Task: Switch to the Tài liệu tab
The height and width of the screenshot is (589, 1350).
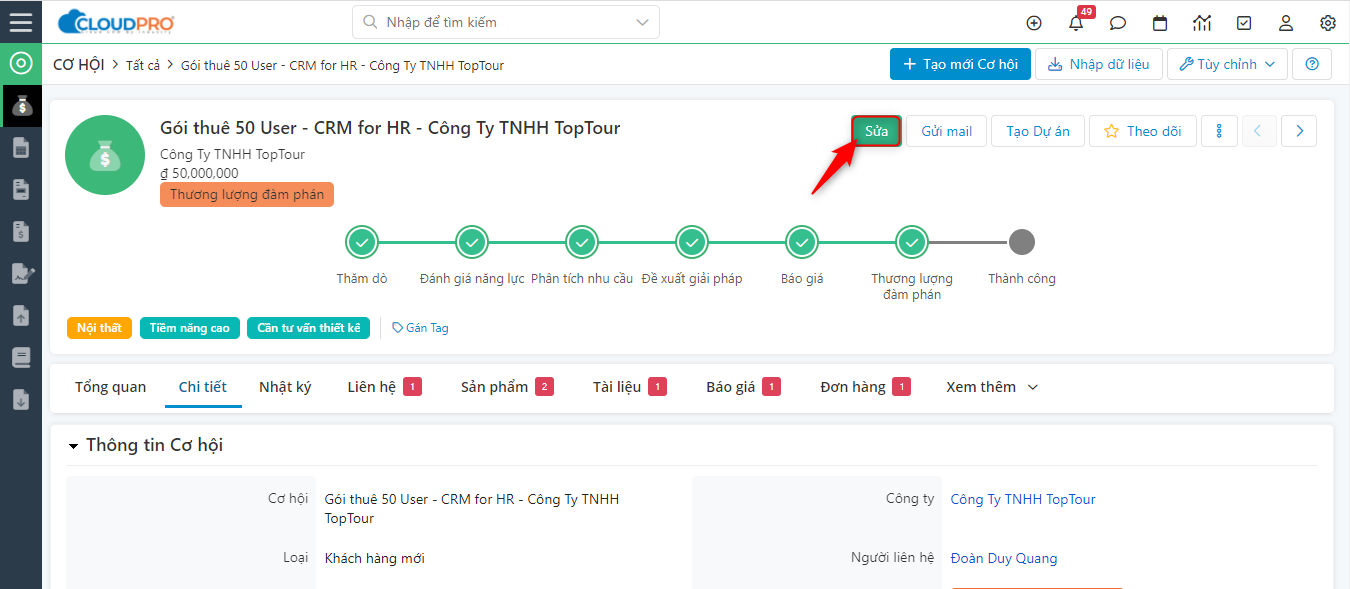Action: point(630,387)
